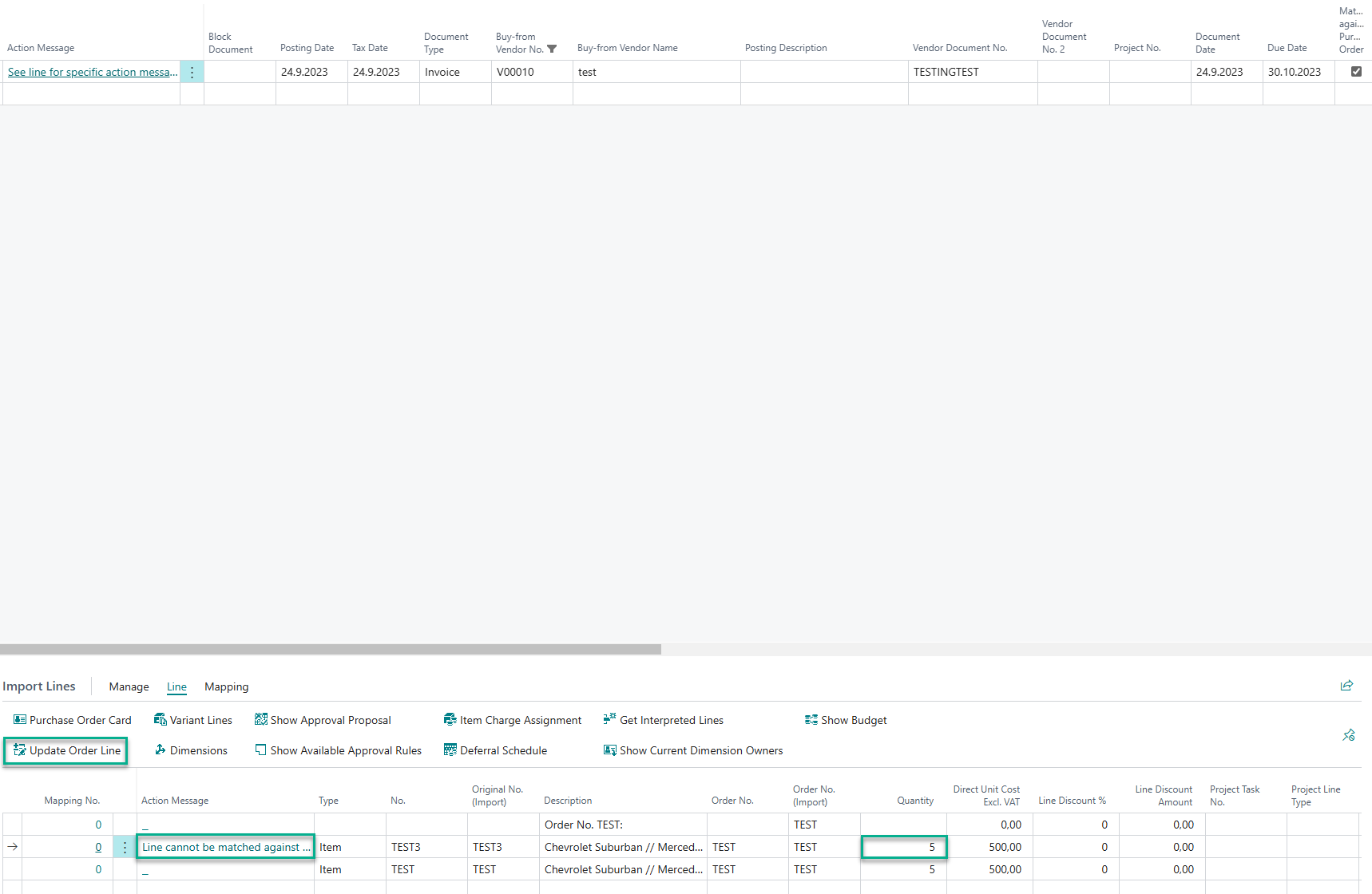The image size is (1372, 894).
Task: Show Budget
Action: [846, 719]
